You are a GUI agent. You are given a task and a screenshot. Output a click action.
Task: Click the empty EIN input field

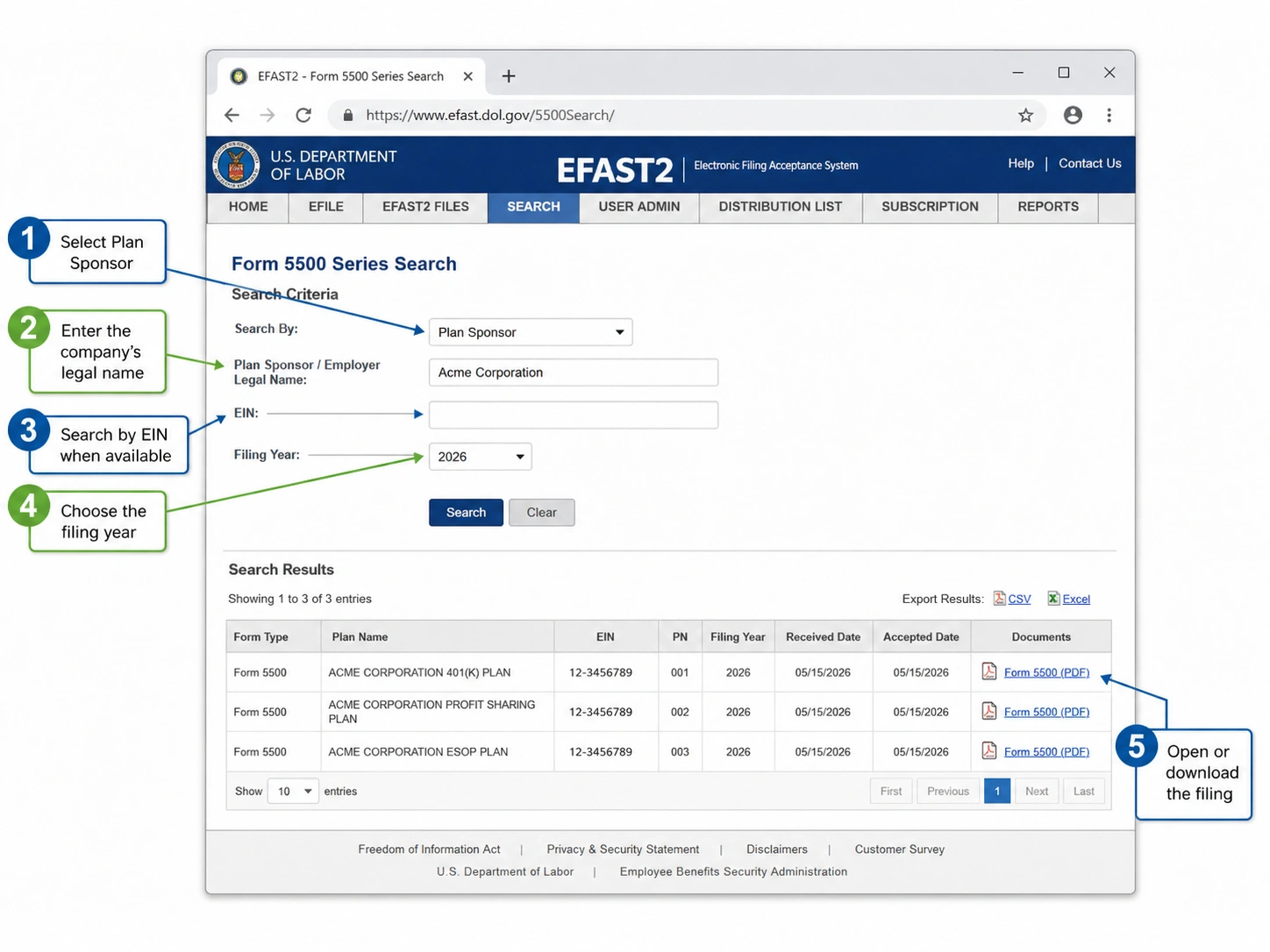point(574,415)
